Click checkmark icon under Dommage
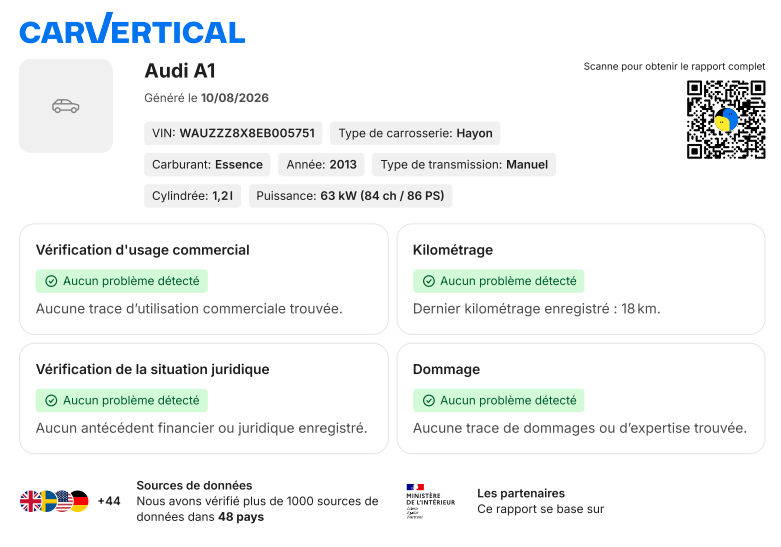The width and height of the screenshot is (781, 547). (428, 401)
